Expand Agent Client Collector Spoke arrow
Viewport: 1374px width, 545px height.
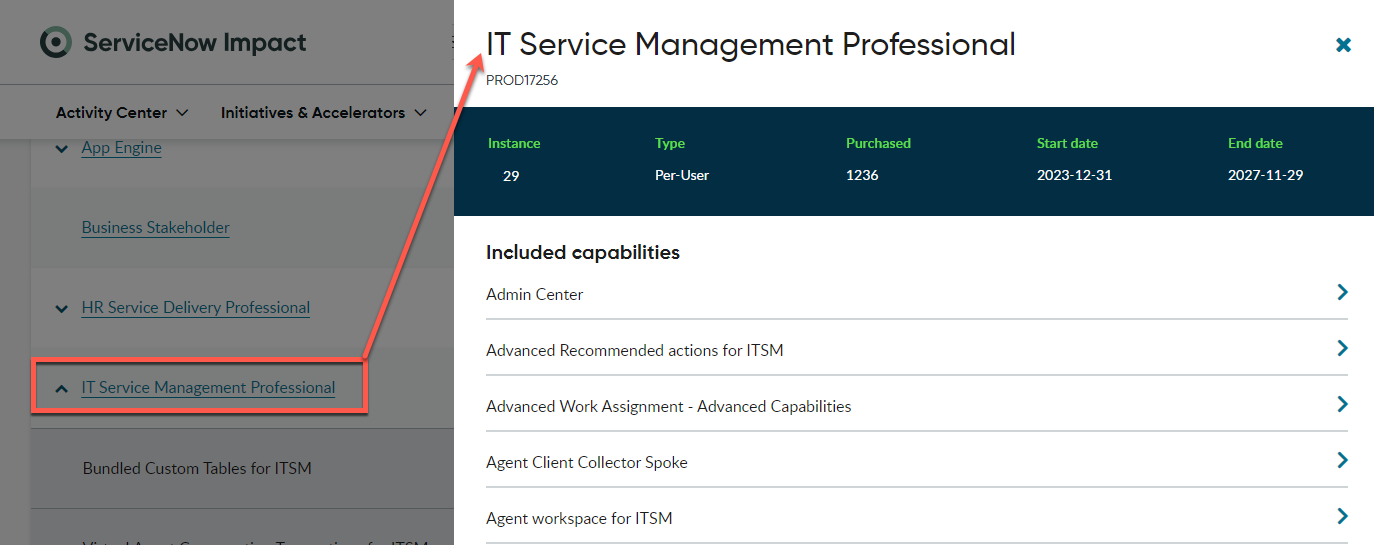pyautogui.click(x=1342, y=460)
